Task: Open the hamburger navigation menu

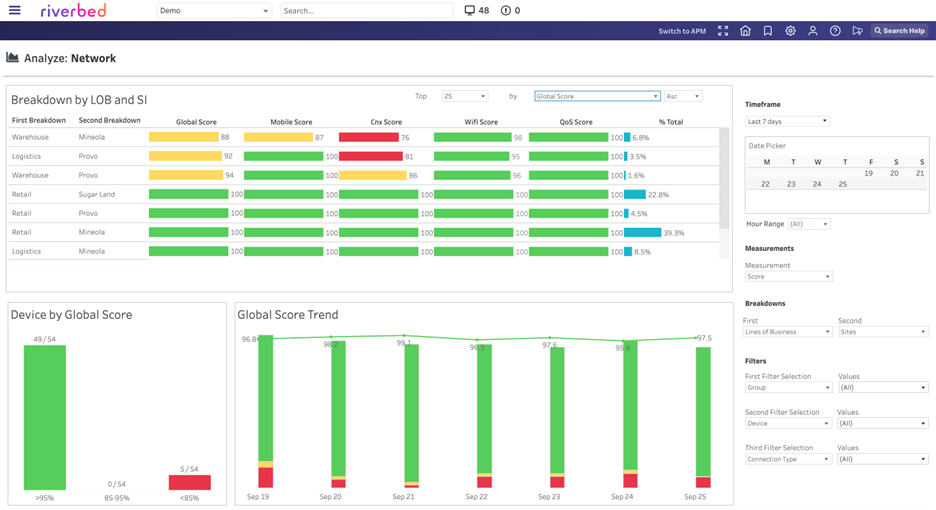Action: [15, 11]
